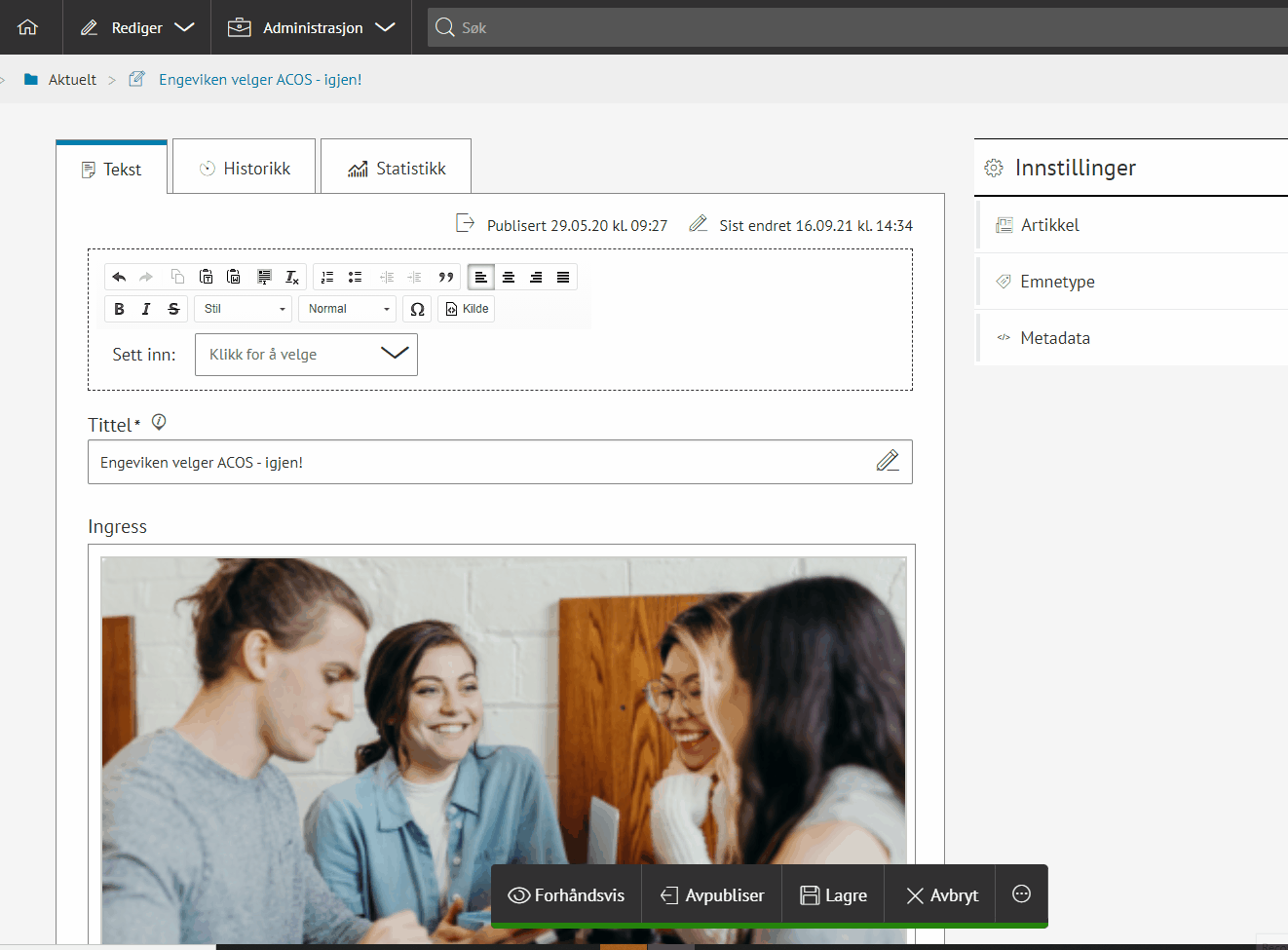
Task: Click the remove formatting icon
Action: (x=291, y=278)
